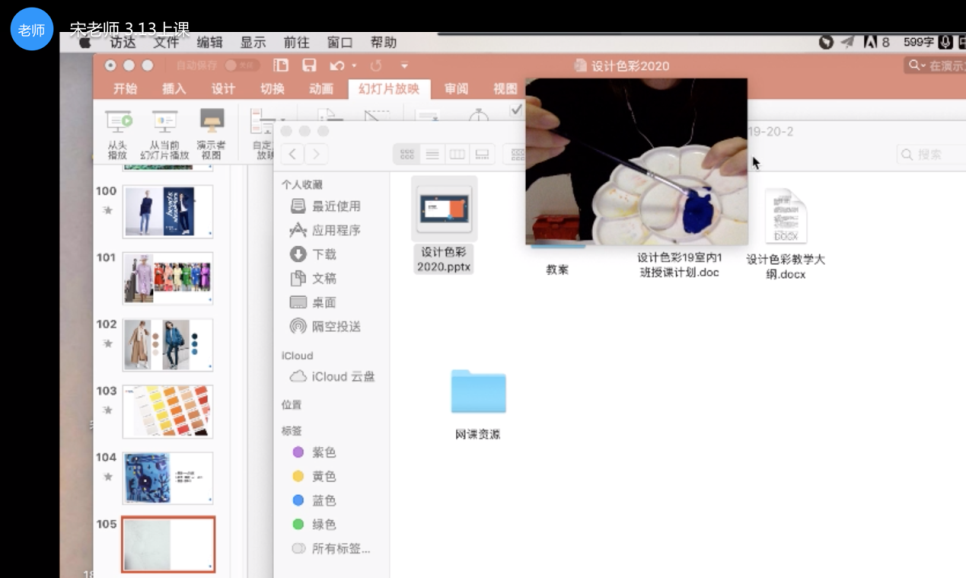The height and width of the screenshot is (578, 966).
Task: Open customize quick access toolbar dropdown
Action: tap(404, 66)
